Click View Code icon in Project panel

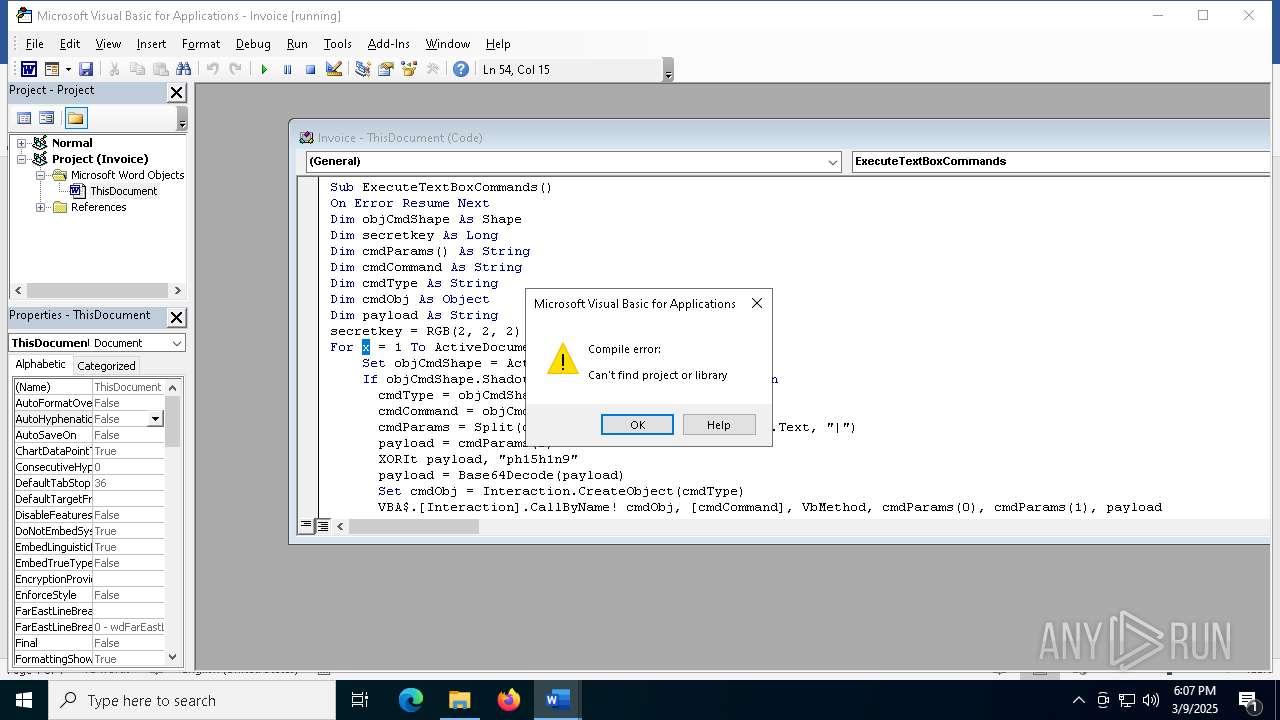click(x=24, y=118)
